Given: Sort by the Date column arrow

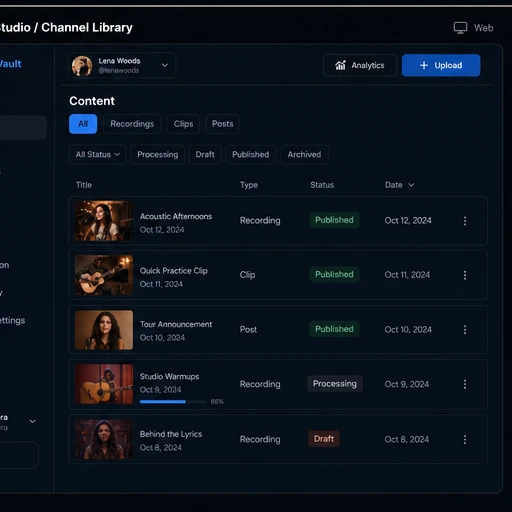Looking at the screenshot, I should pos(411,185).
